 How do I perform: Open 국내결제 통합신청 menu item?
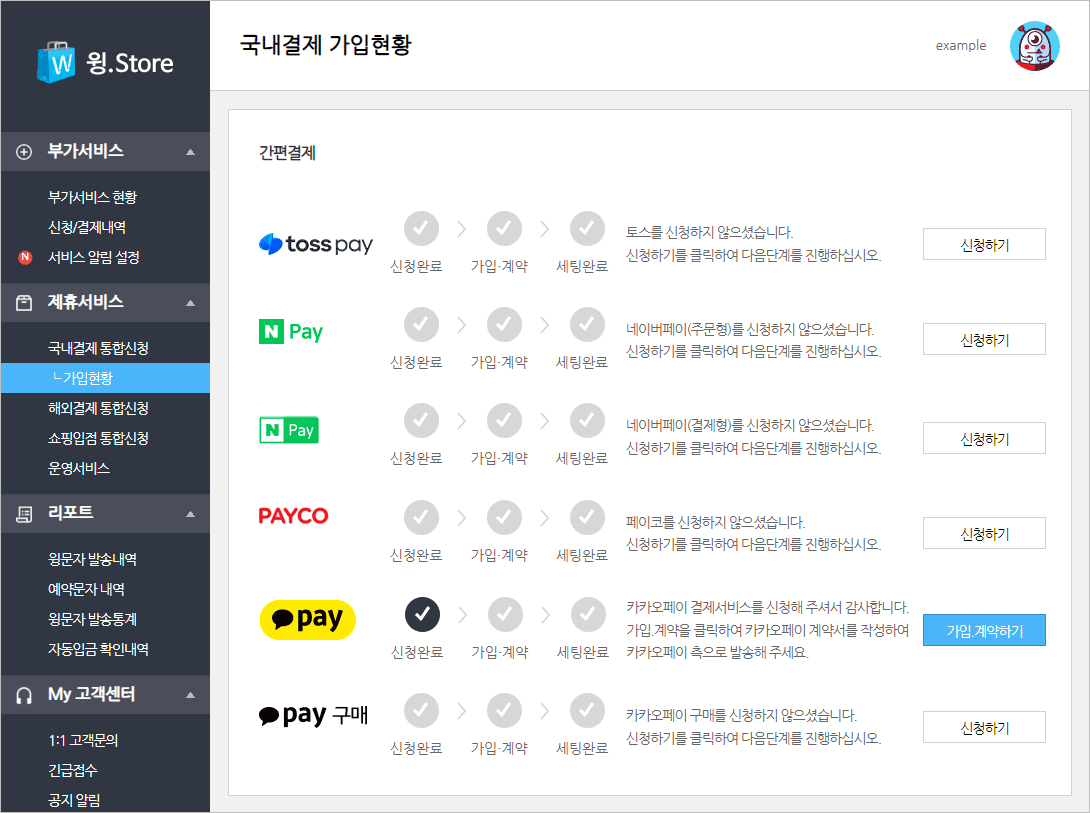(x=98, y=348)
